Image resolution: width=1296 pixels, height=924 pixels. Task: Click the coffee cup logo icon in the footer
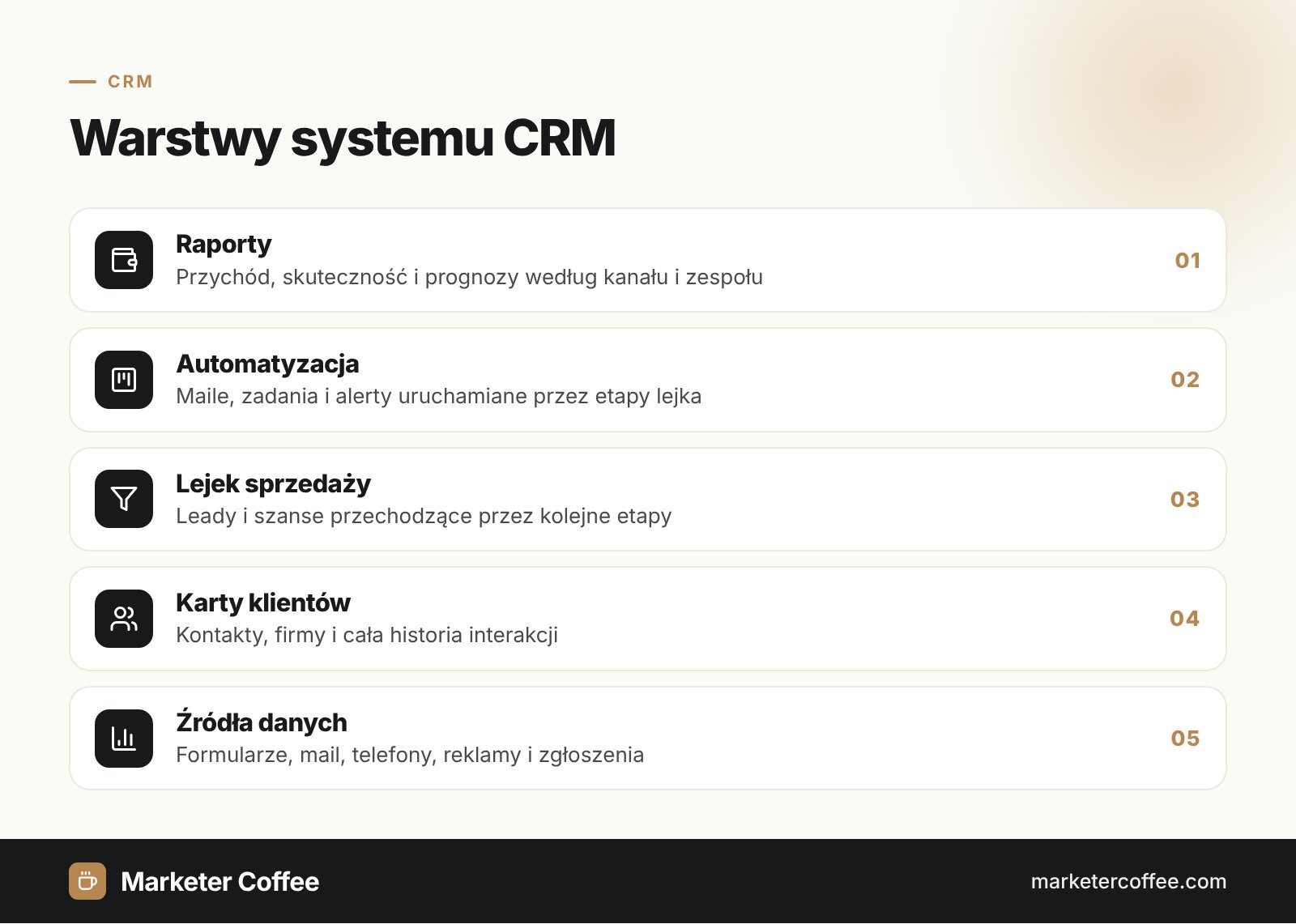tap(87, 881)
